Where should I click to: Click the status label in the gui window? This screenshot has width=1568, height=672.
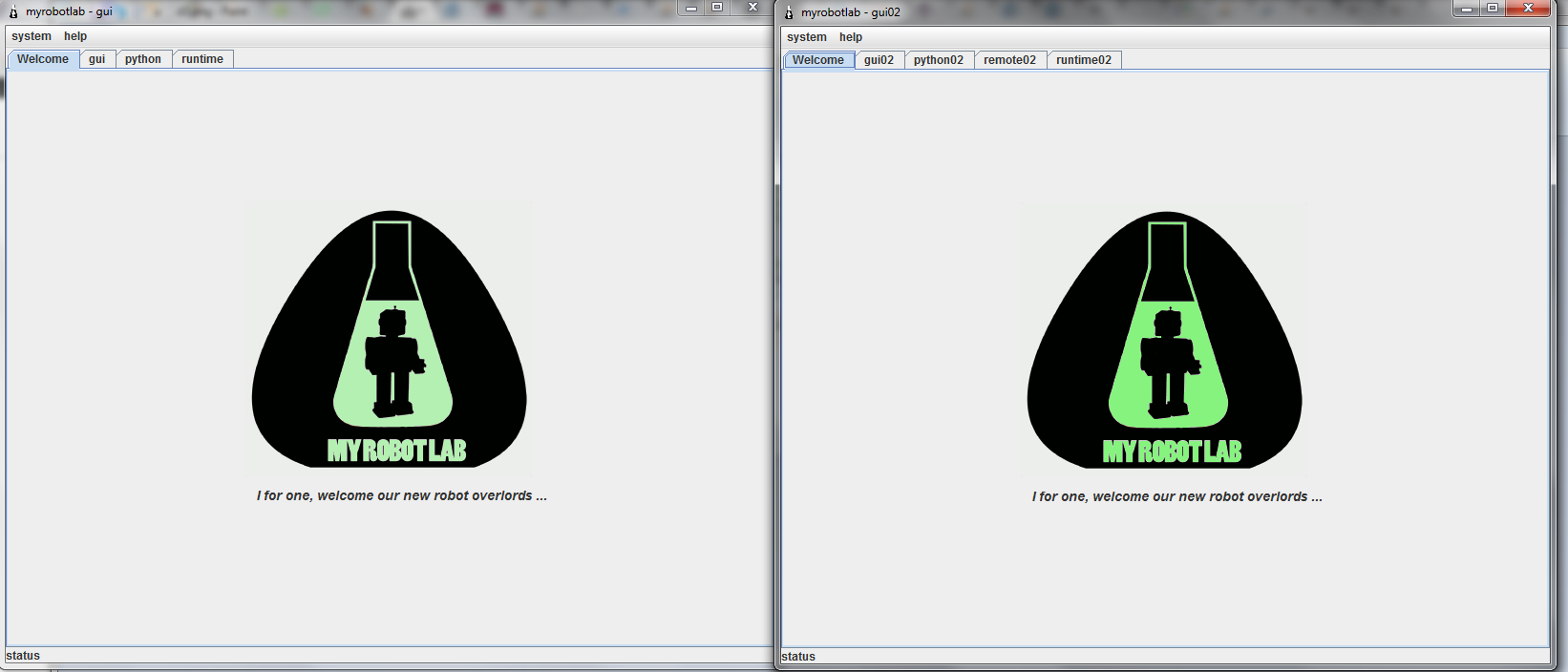pyautogui.click(x=23, y=656)
